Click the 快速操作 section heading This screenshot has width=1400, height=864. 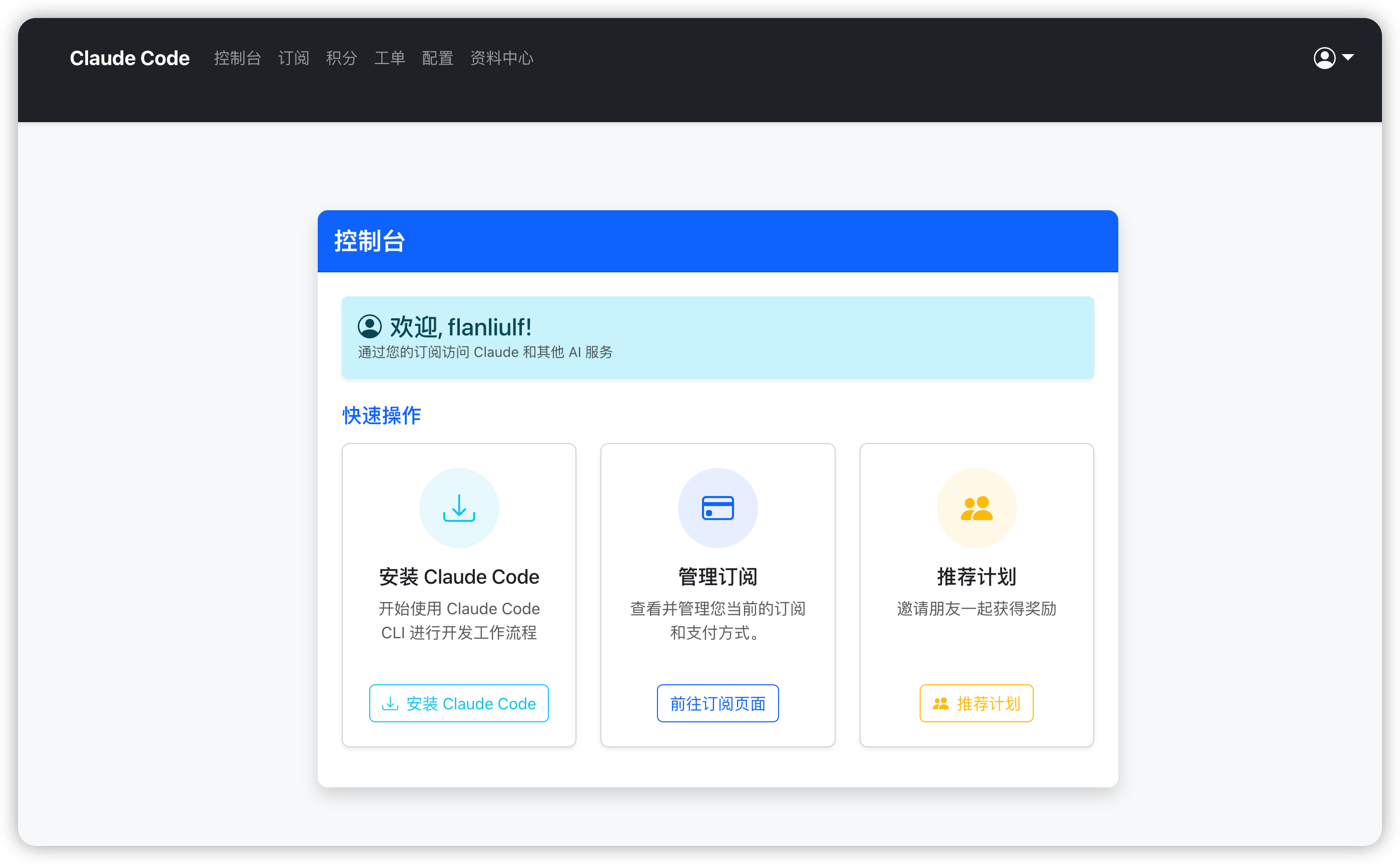382,415
